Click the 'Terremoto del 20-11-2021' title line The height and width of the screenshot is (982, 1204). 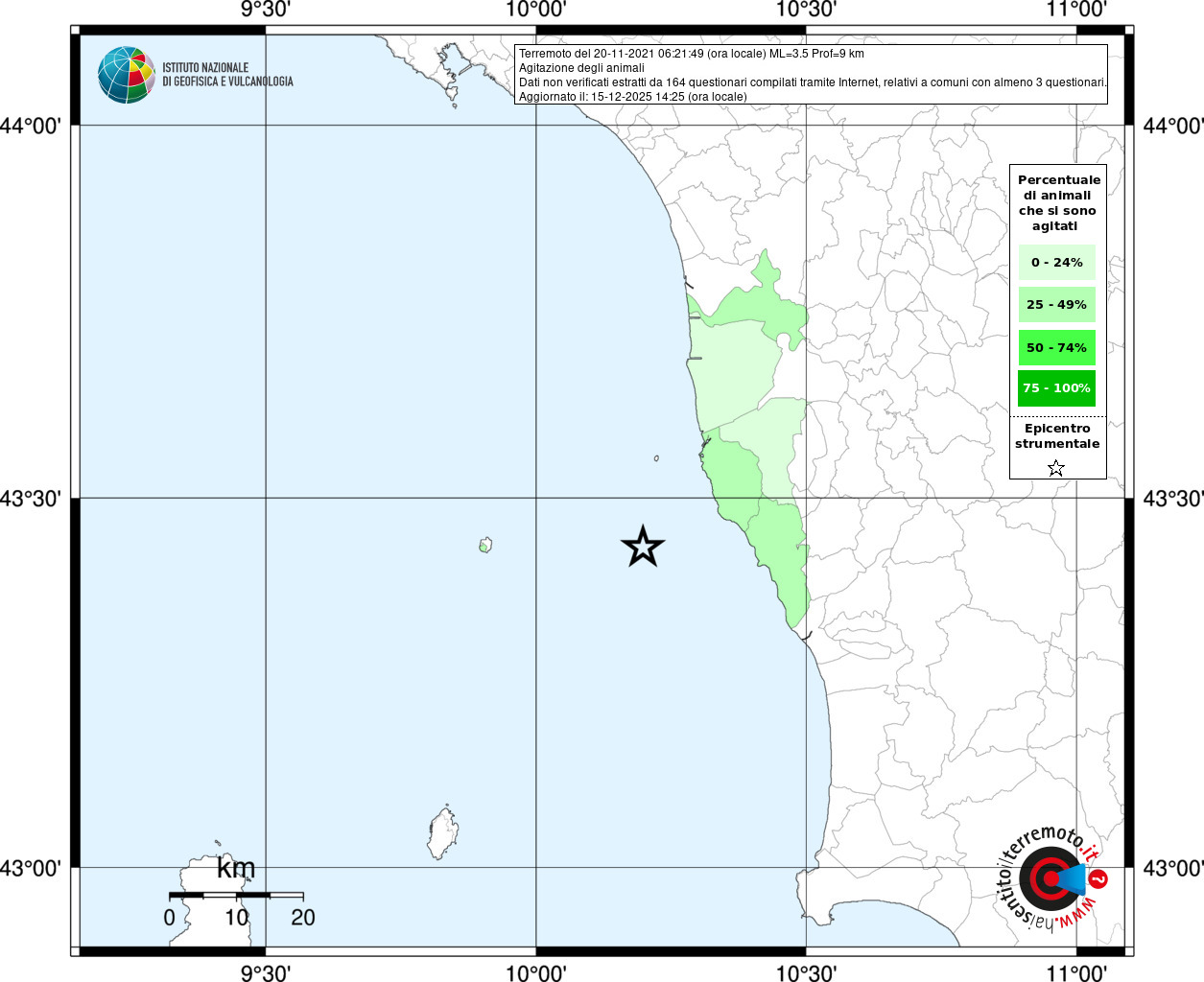tap(692, 54)
